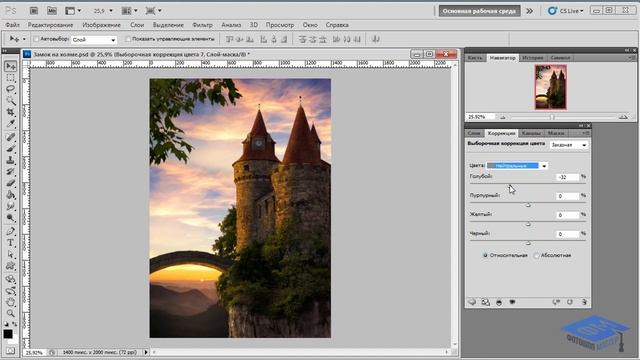Click the reset adjustment icon in Correction panel
Screen dimensions: 640x360
(x=570, y=302)
